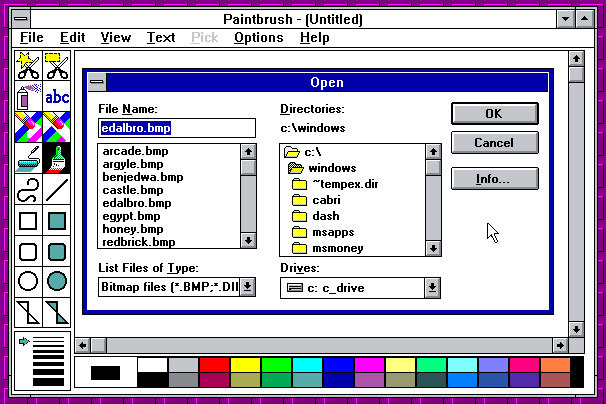The image size is (606, 404).
Task: Select the Filled Polygon tool
Action: (57, 312)
